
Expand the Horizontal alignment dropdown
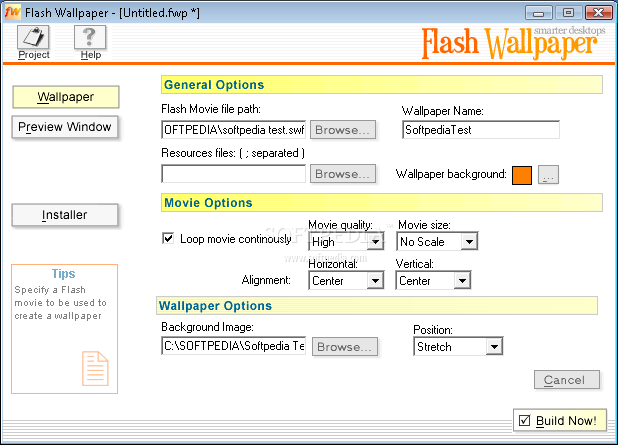pos(346,281)
